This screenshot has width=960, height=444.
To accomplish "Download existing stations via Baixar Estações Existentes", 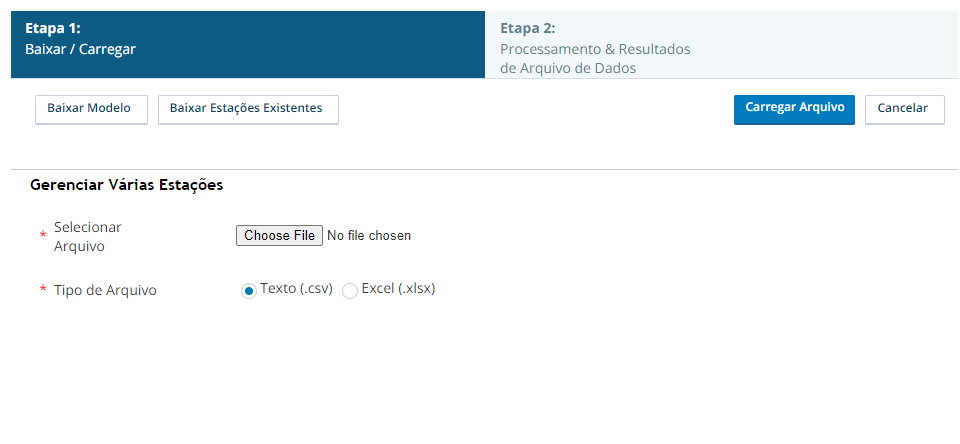I will [248, 110].
